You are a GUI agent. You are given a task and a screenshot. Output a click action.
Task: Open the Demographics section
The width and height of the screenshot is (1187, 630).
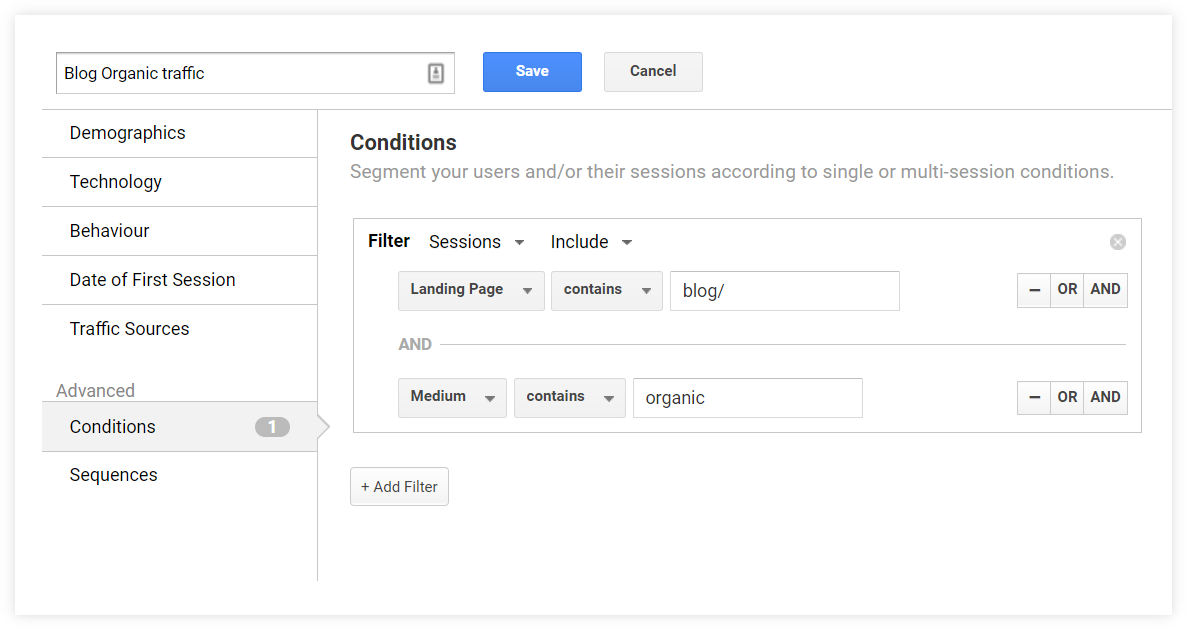(x=128, y=133)
